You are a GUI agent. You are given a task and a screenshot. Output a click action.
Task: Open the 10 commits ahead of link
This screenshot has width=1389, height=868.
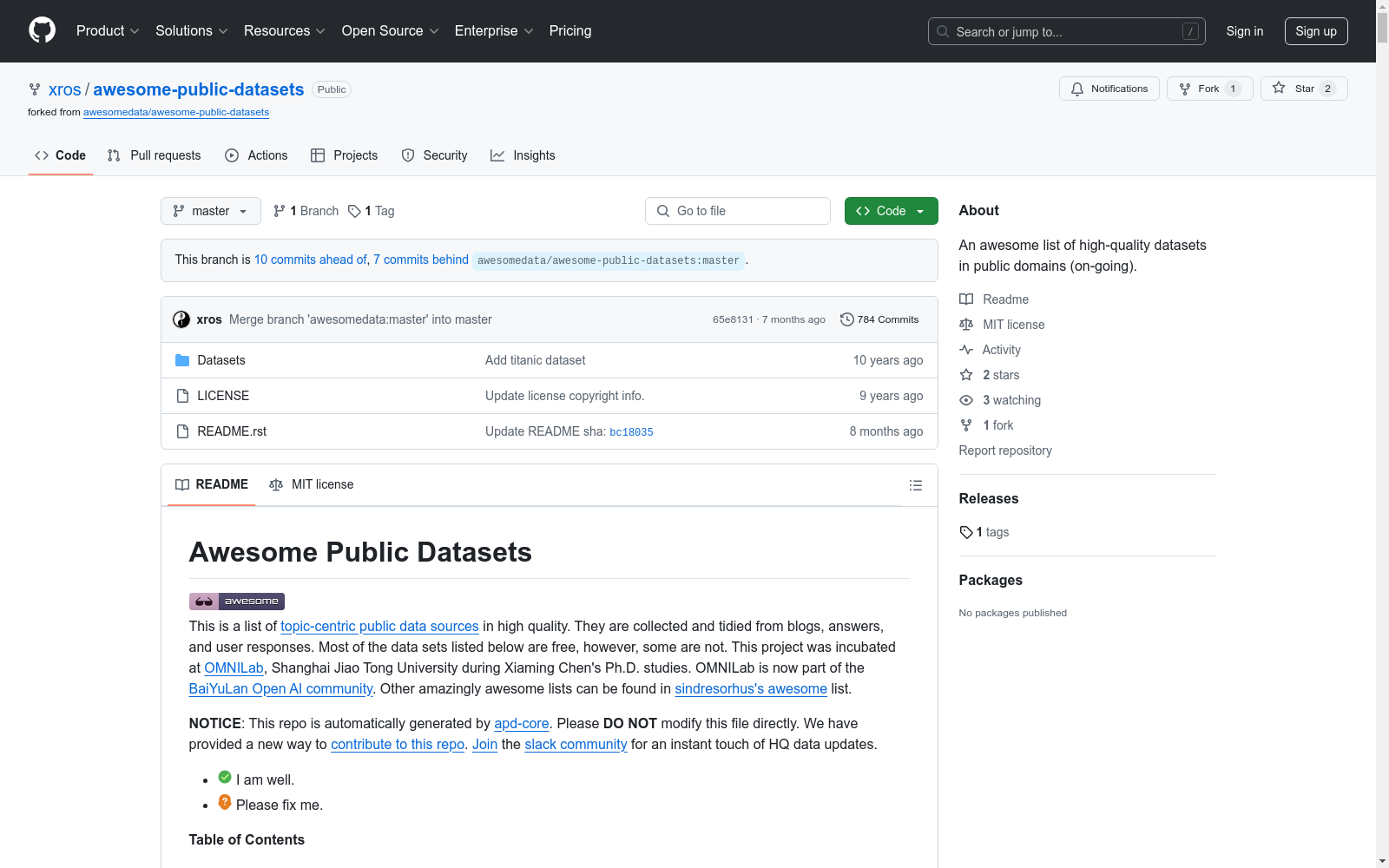(x=311, y=260)
